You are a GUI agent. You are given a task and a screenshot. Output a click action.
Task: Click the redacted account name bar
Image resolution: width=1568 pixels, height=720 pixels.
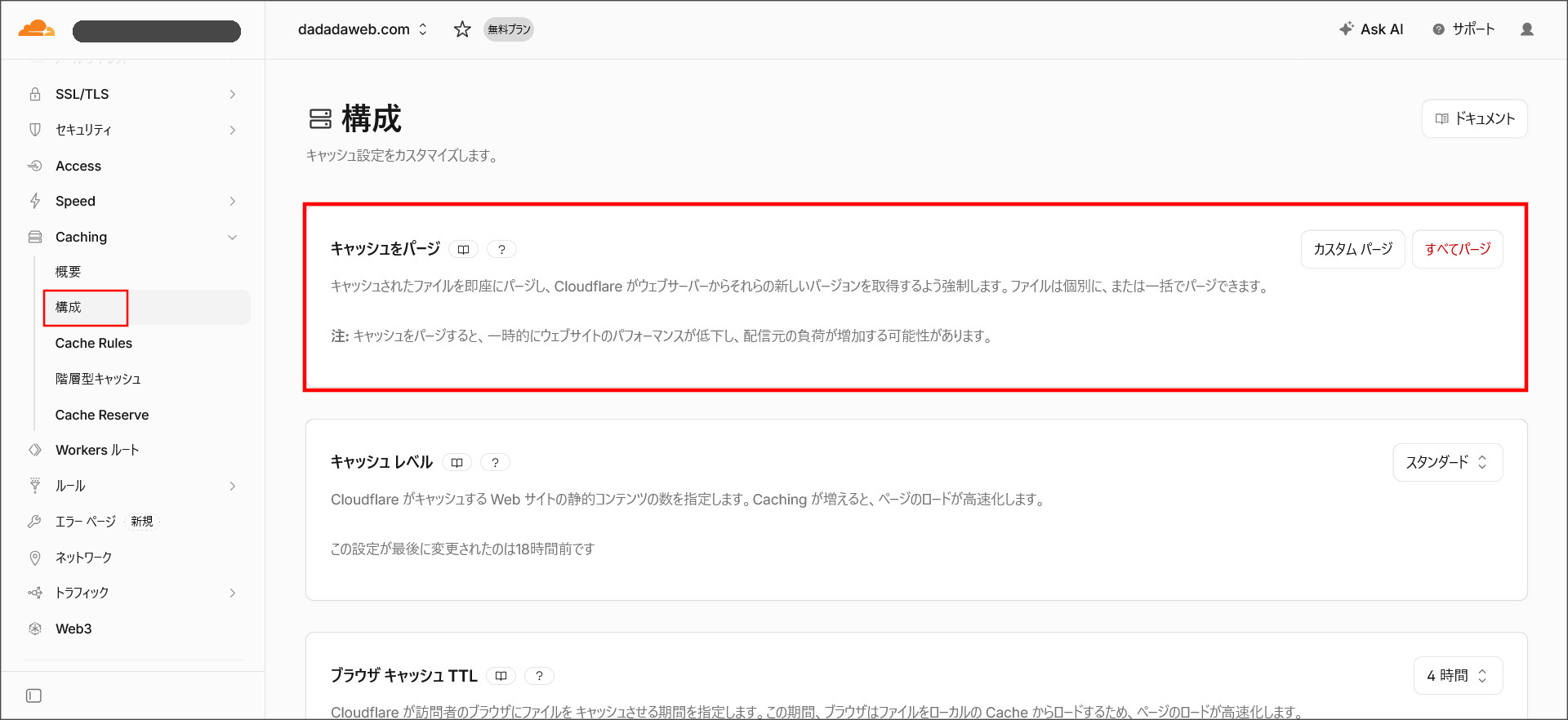tap(157, 31)
